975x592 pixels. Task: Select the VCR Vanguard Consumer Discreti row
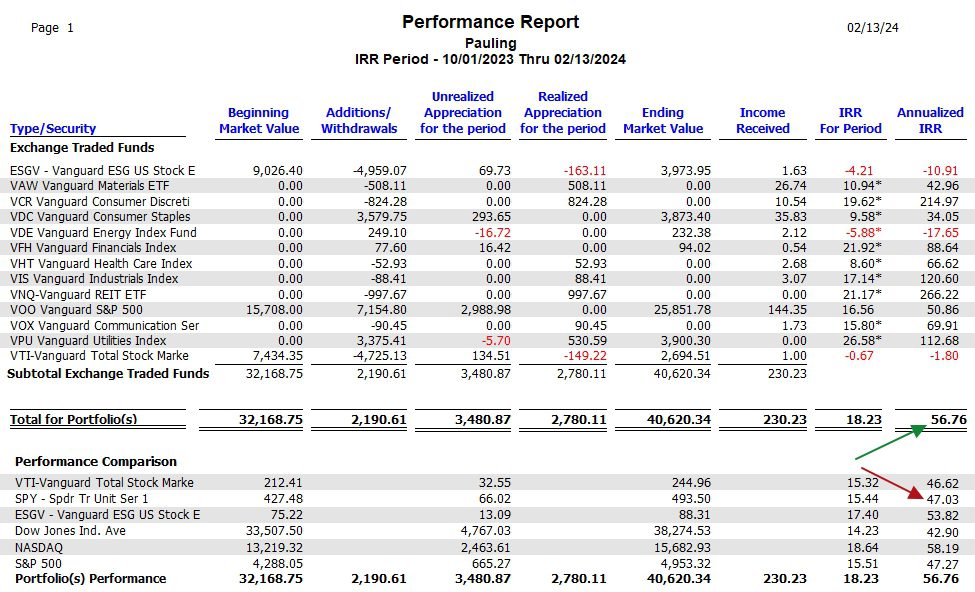tap(488, 201)
